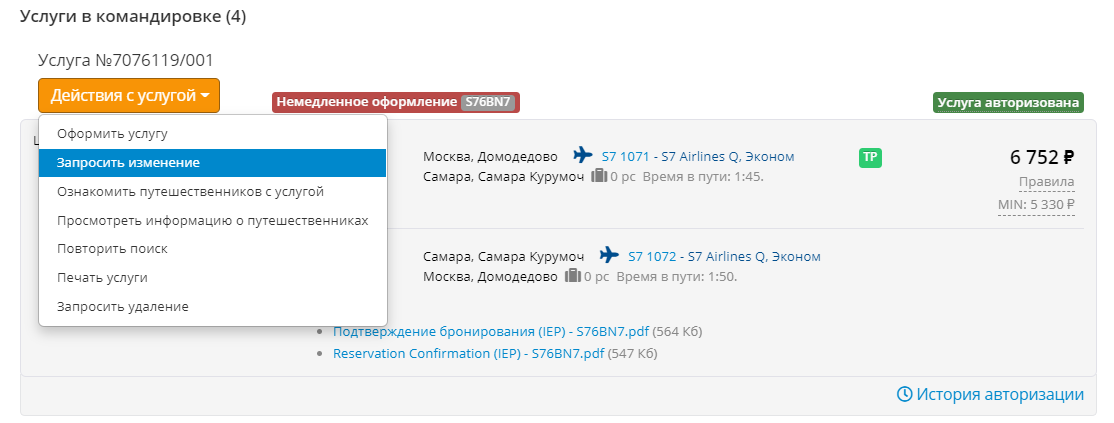Click the baggage icon for the Москва Домодедово arrival
This screenshot has height=423, width=1114.
point(573,276)
